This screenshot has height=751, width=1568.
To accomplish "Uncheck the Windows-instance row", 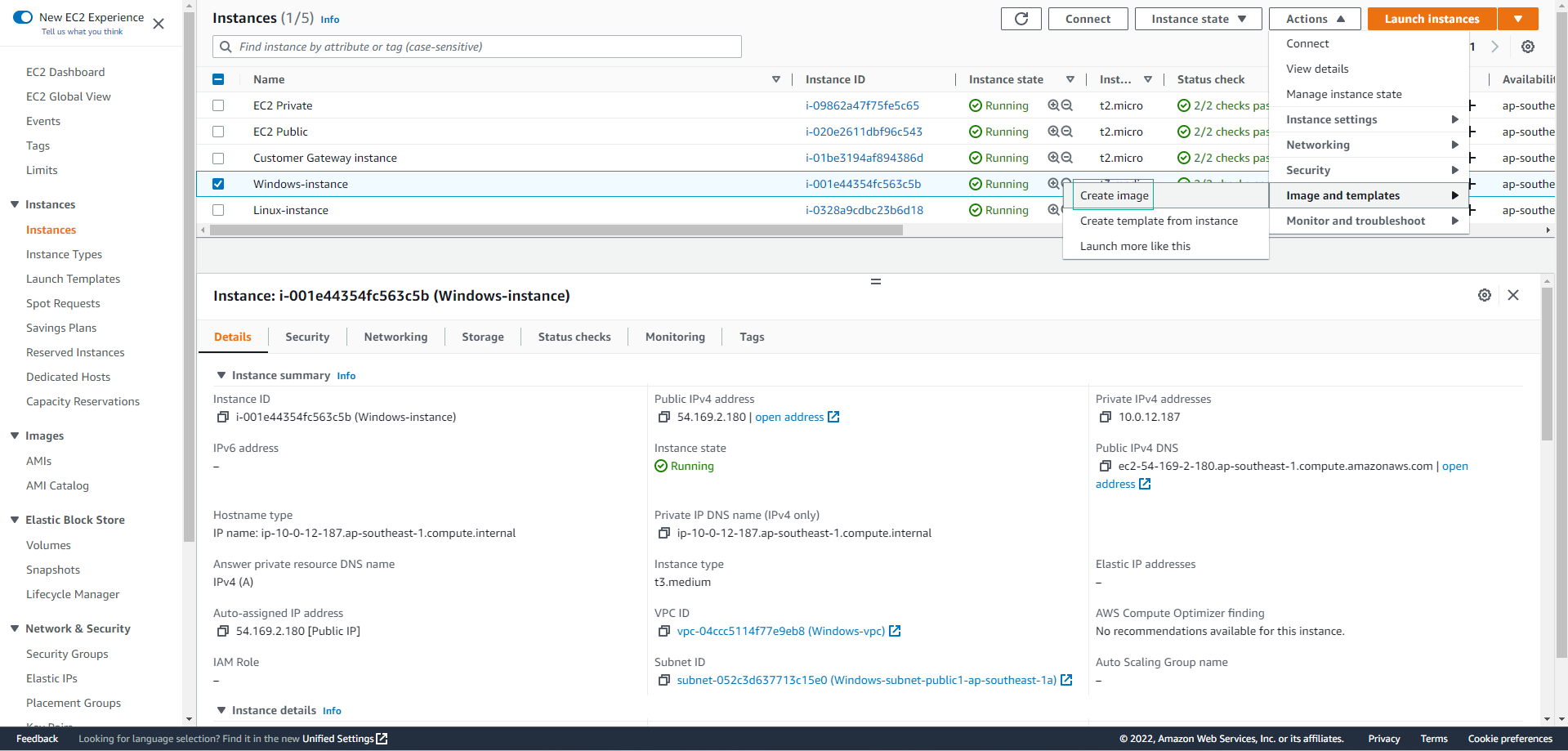I will click(x=217, y=184).
